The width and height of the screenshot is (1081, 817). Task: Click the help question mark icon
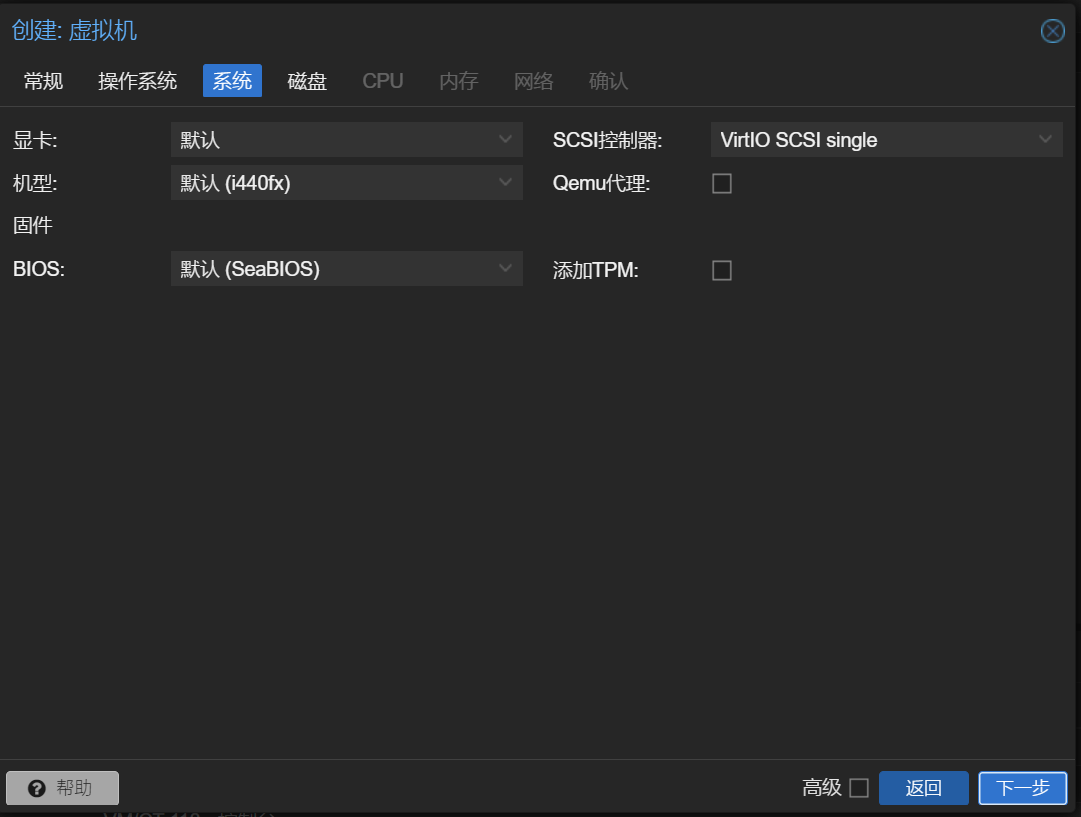coord(37,788)
